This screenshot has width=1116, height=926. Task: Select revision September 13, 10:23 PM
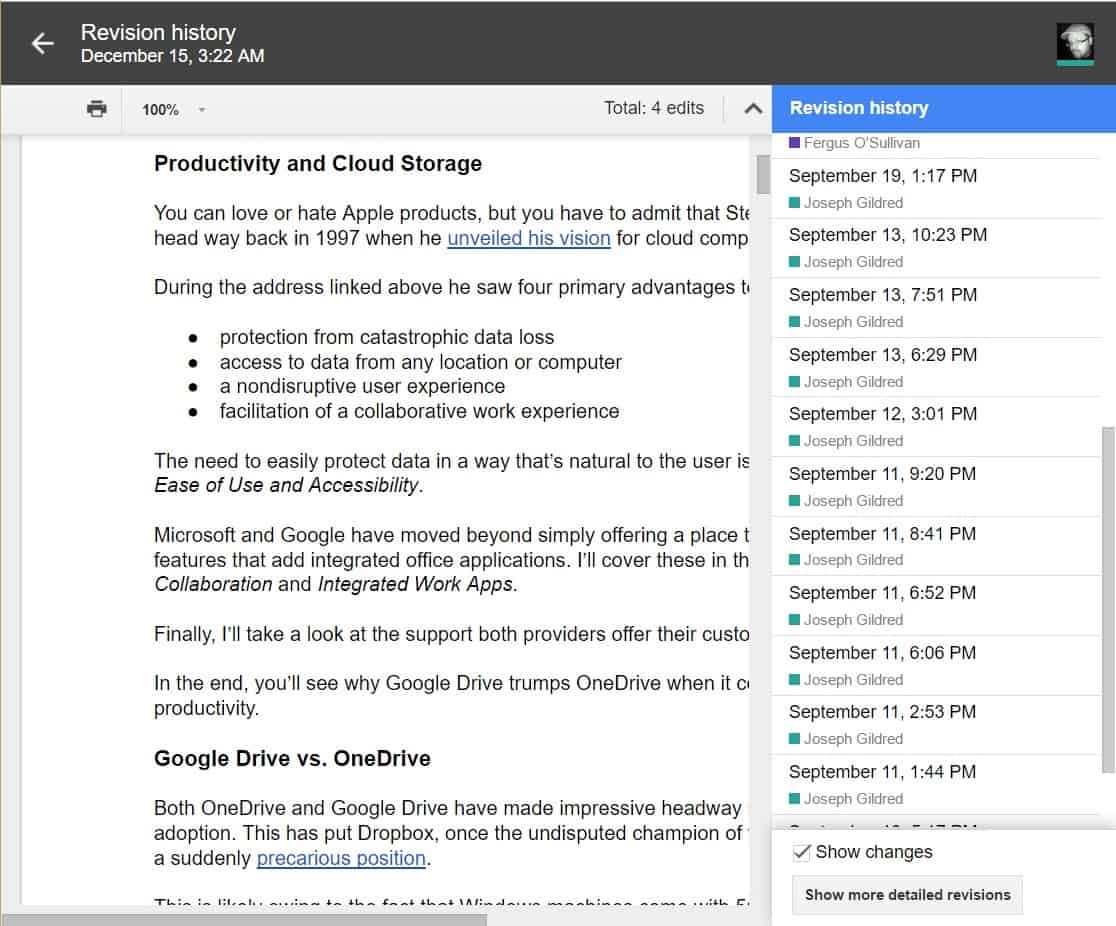click(936, 247)
